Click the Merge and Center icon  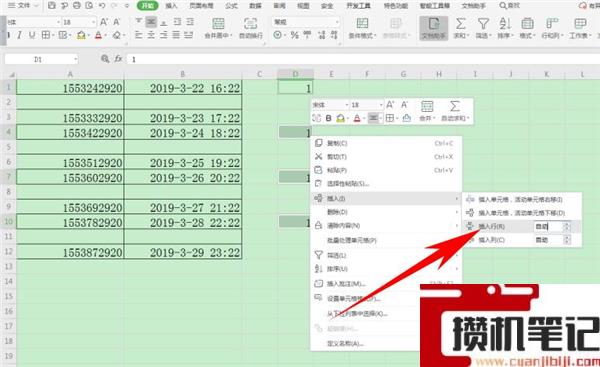point(218,24)
